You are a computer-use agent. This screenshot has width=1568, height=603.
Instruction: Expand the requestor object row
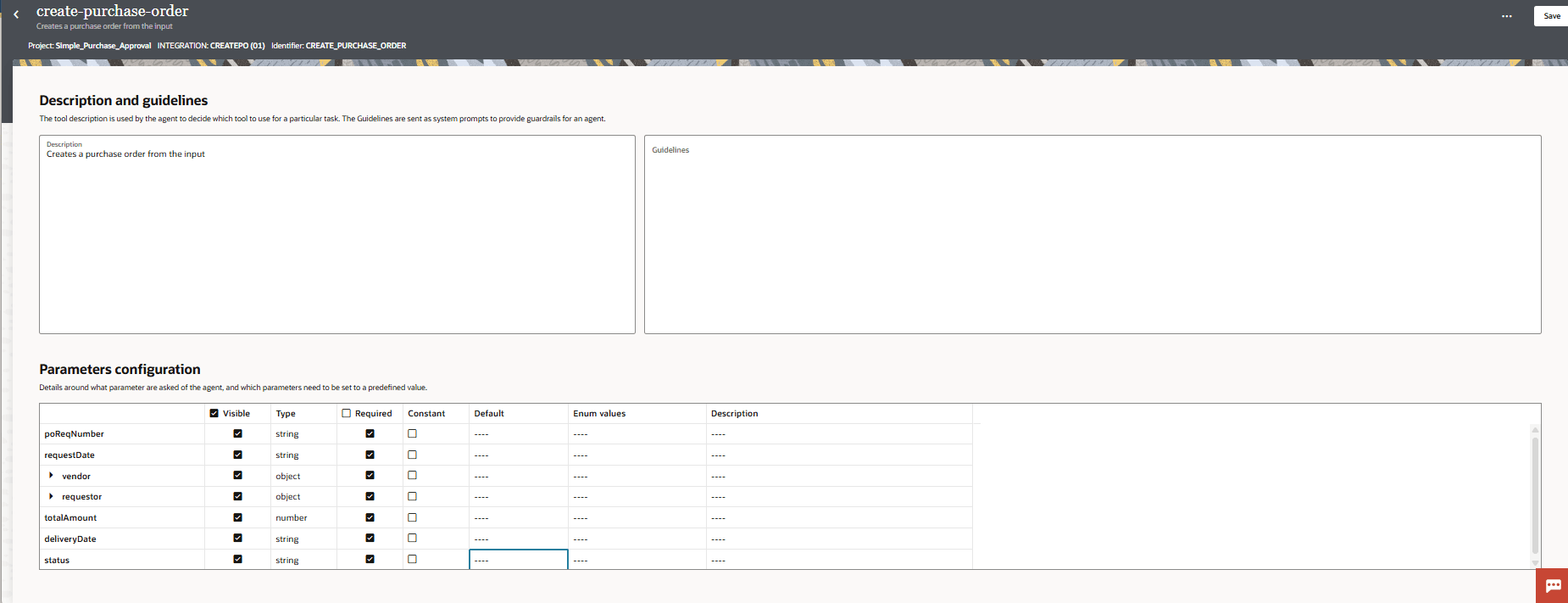tap(51, 496)
